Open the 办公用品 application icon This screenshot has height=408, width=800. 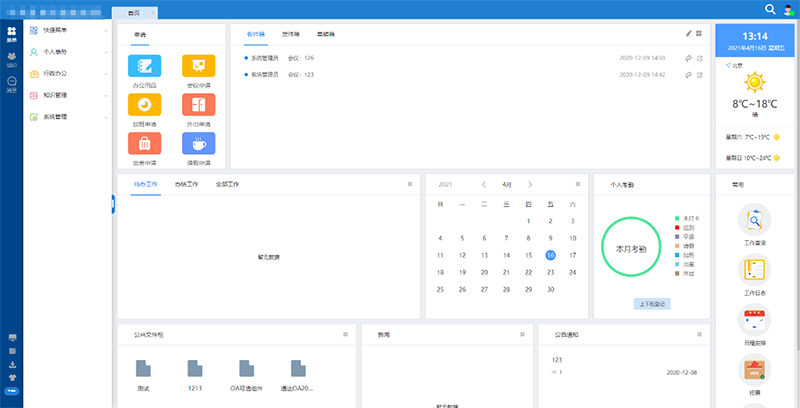point(146,67)
